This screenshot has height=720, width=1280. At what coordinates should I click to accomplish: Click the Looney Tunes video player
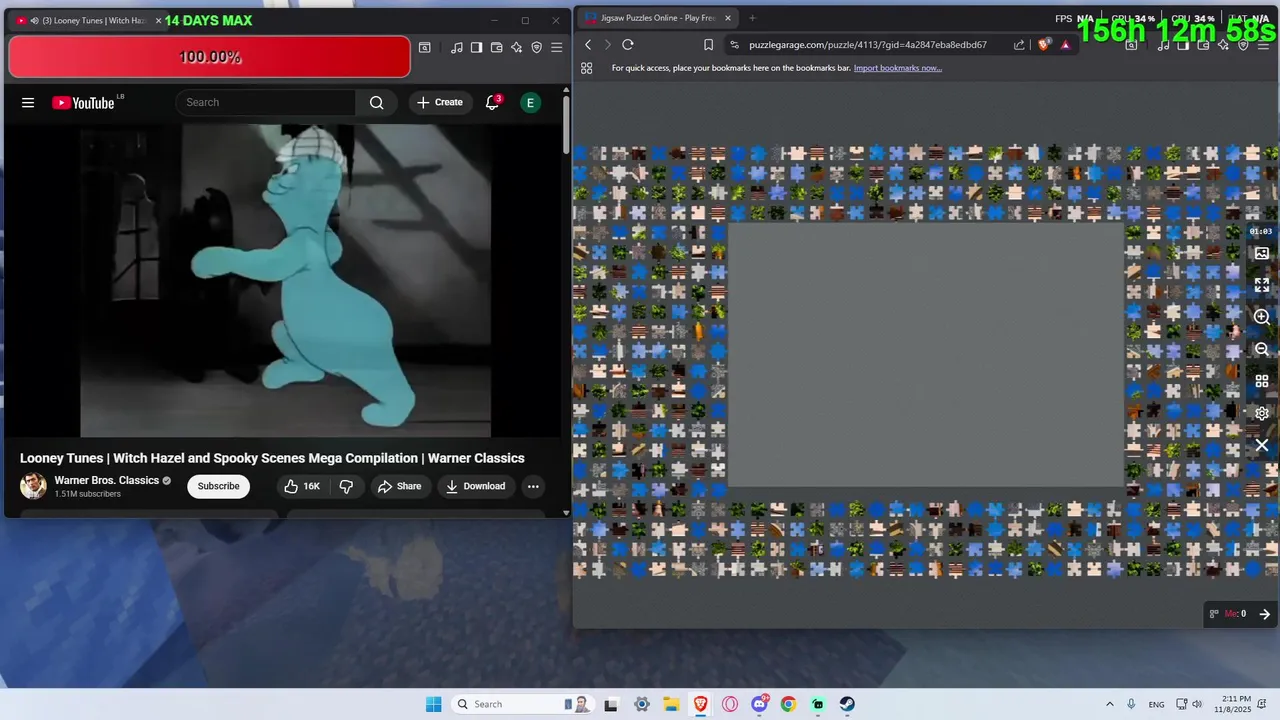[285, 281]
